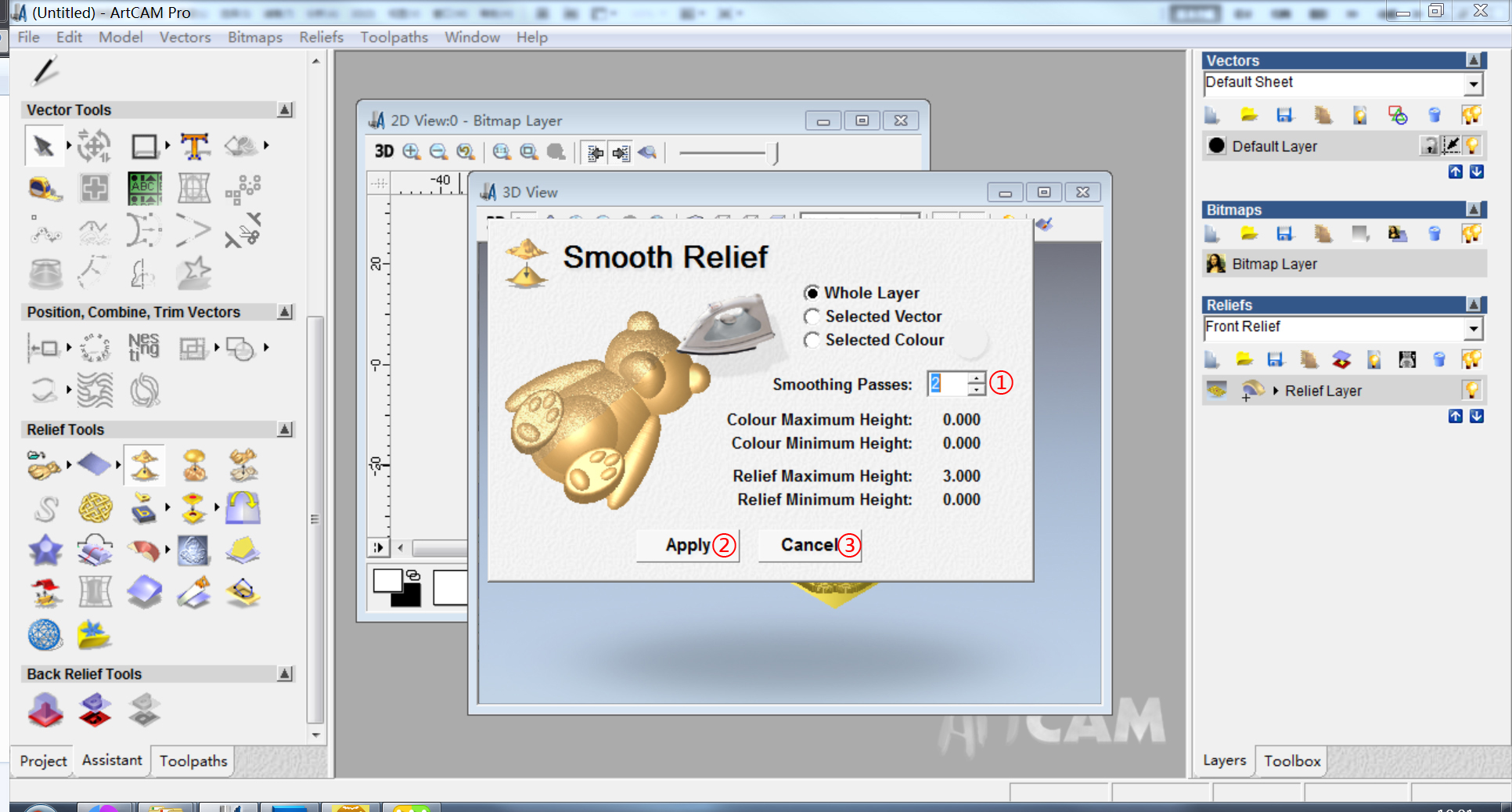Click the Smoothing Passes input field
This screenshot has width=1512, height=812.
pos(947,384)
